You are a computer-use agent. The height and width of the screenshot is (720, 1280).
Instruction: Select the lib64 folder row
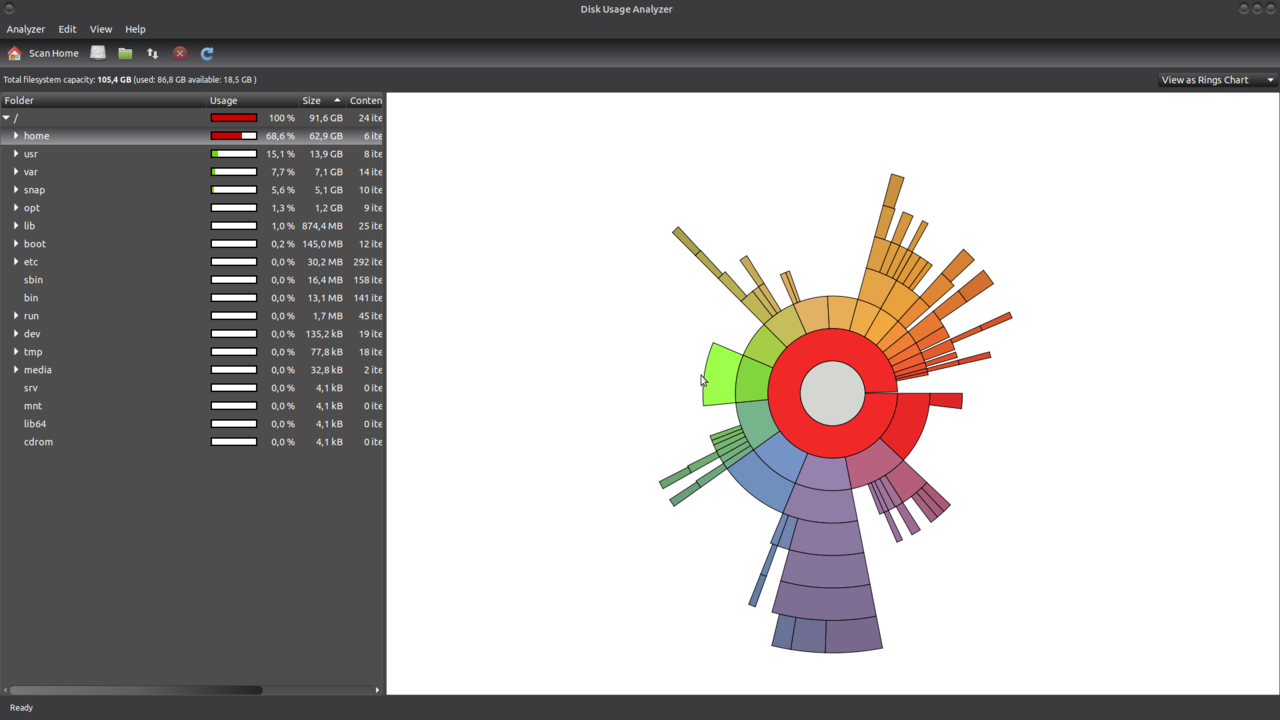(x=192, y=424)
